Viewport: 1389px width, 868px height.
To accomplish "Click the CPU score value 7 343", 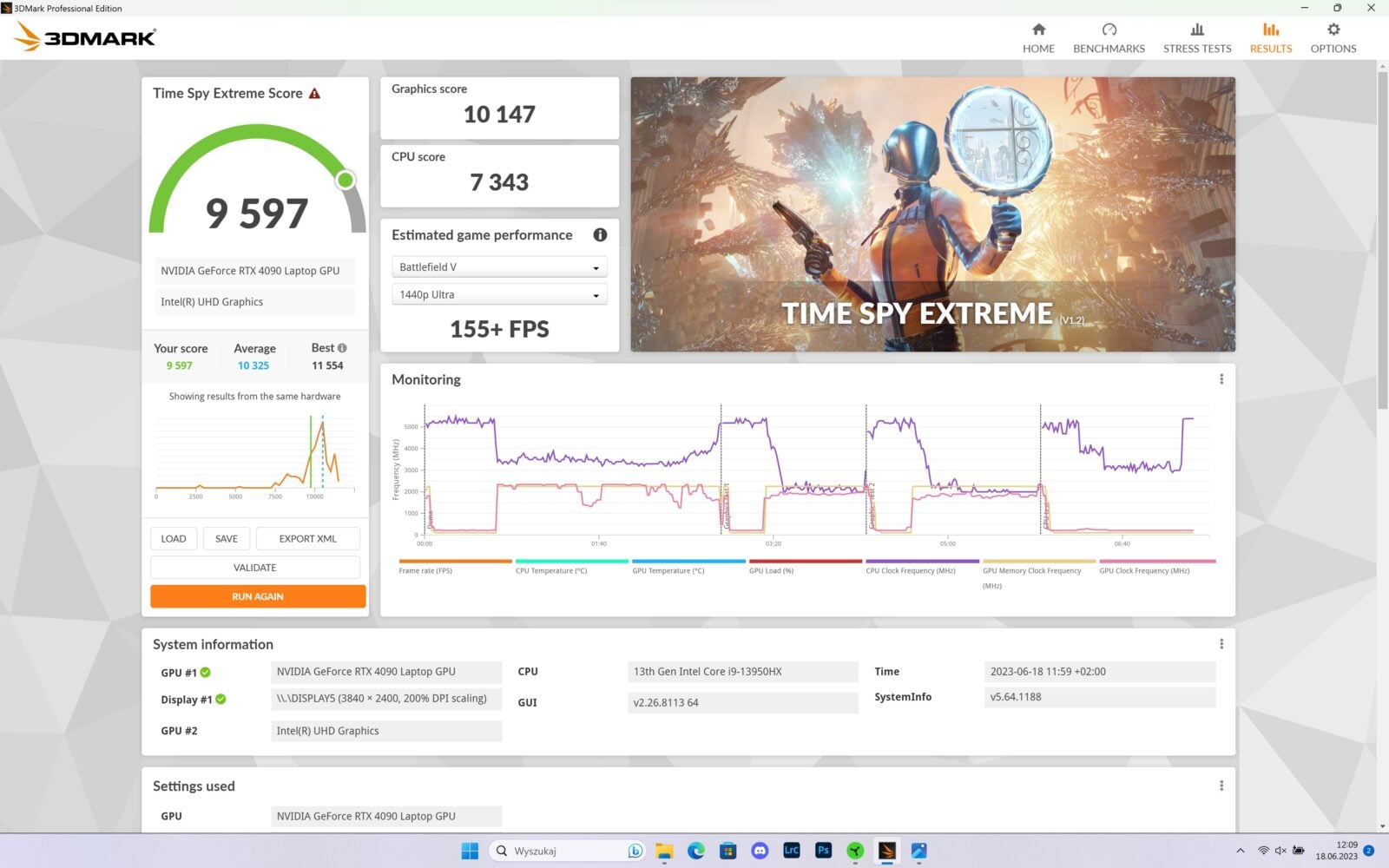I will coord(499,182).
